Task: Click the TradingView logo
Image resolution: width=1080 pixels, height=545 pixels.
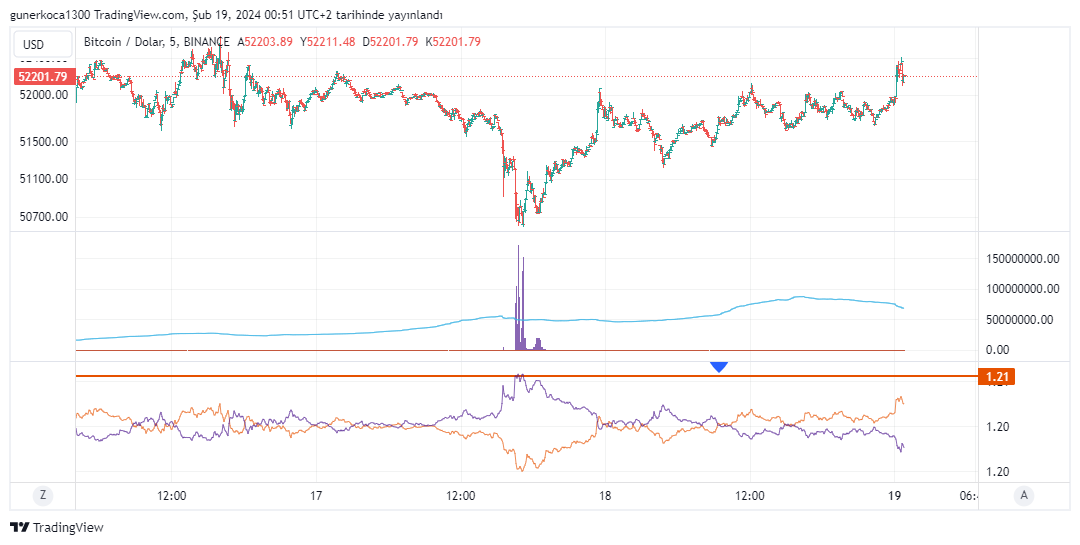Action: (x=56, y=527)
